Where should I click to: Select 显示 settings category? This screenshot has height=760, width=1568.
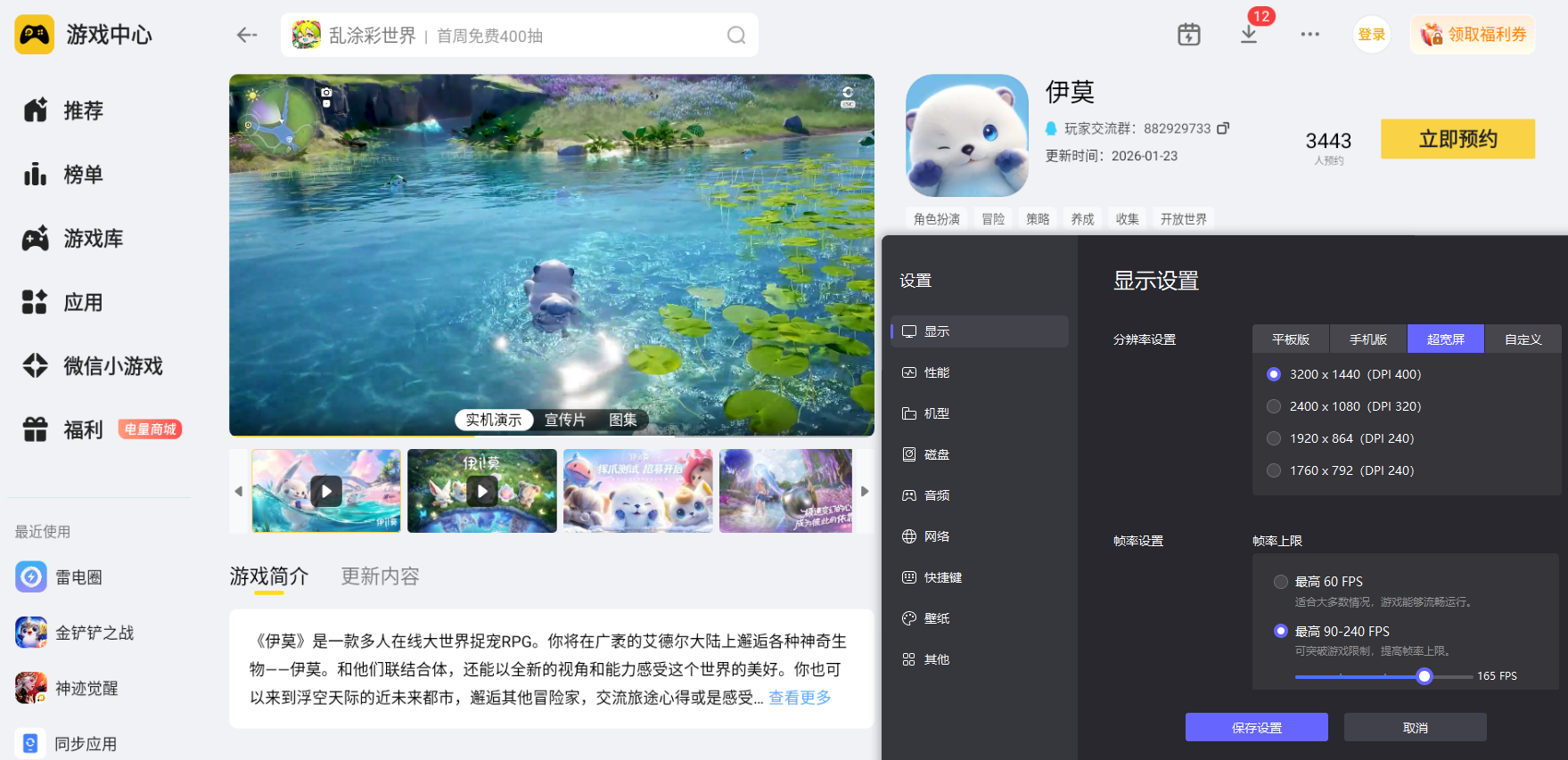click(x=980, y=331)
